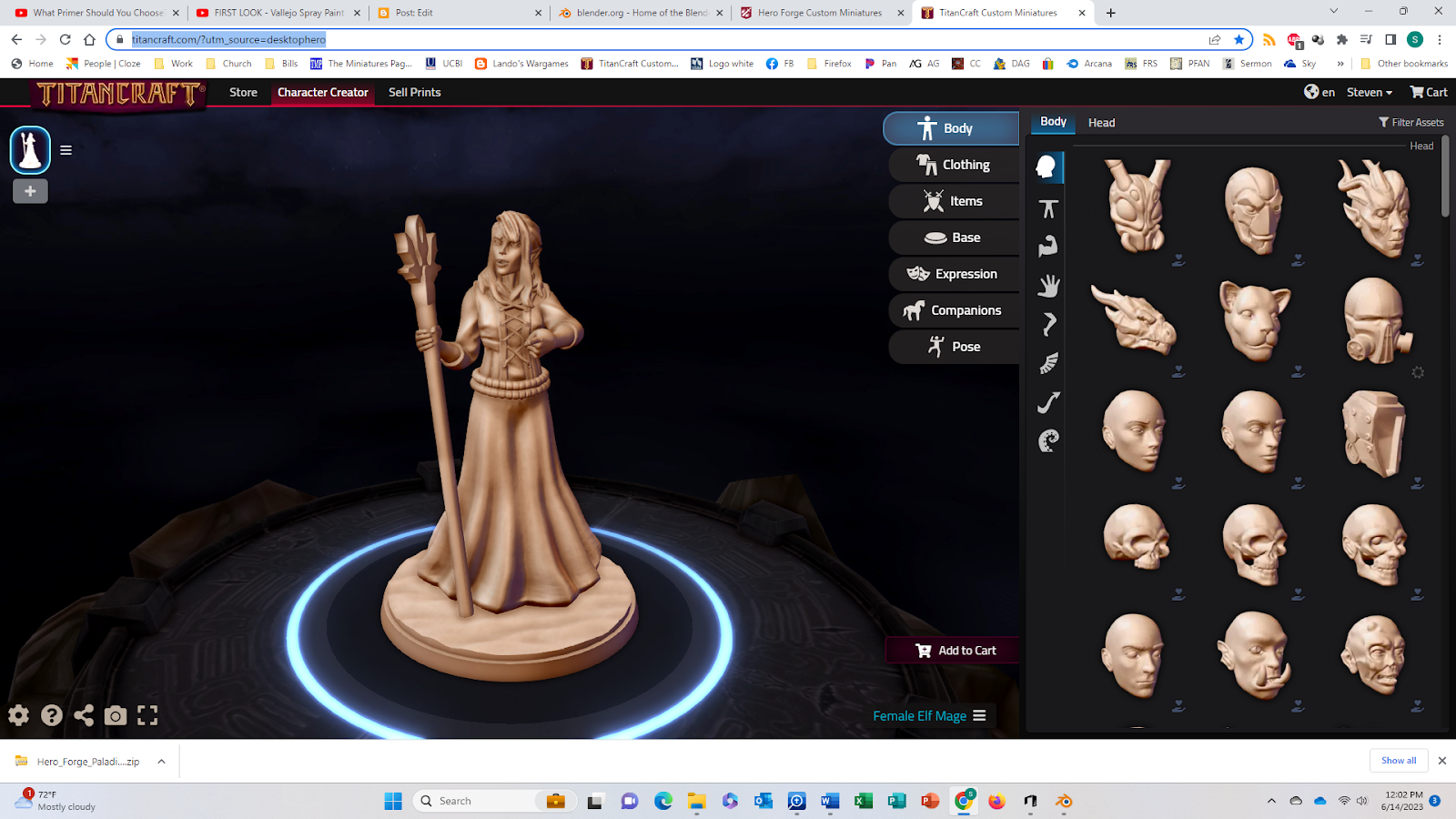Select the Leg body-part icon
Image resolution: width=1456 pixels, height=819 pixels.
(x=1048, y=324)
